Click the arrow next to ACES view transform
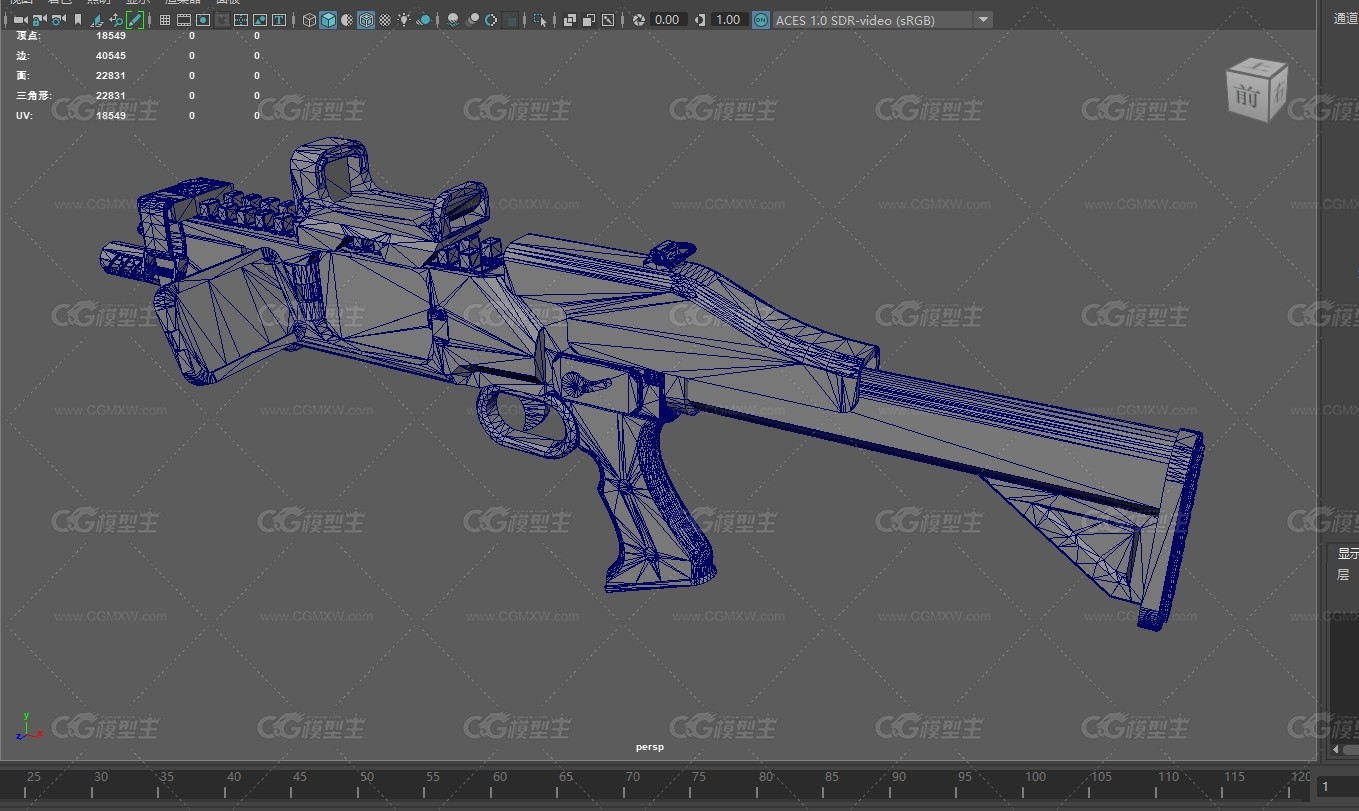The image size is (1359, 811). 983,20
